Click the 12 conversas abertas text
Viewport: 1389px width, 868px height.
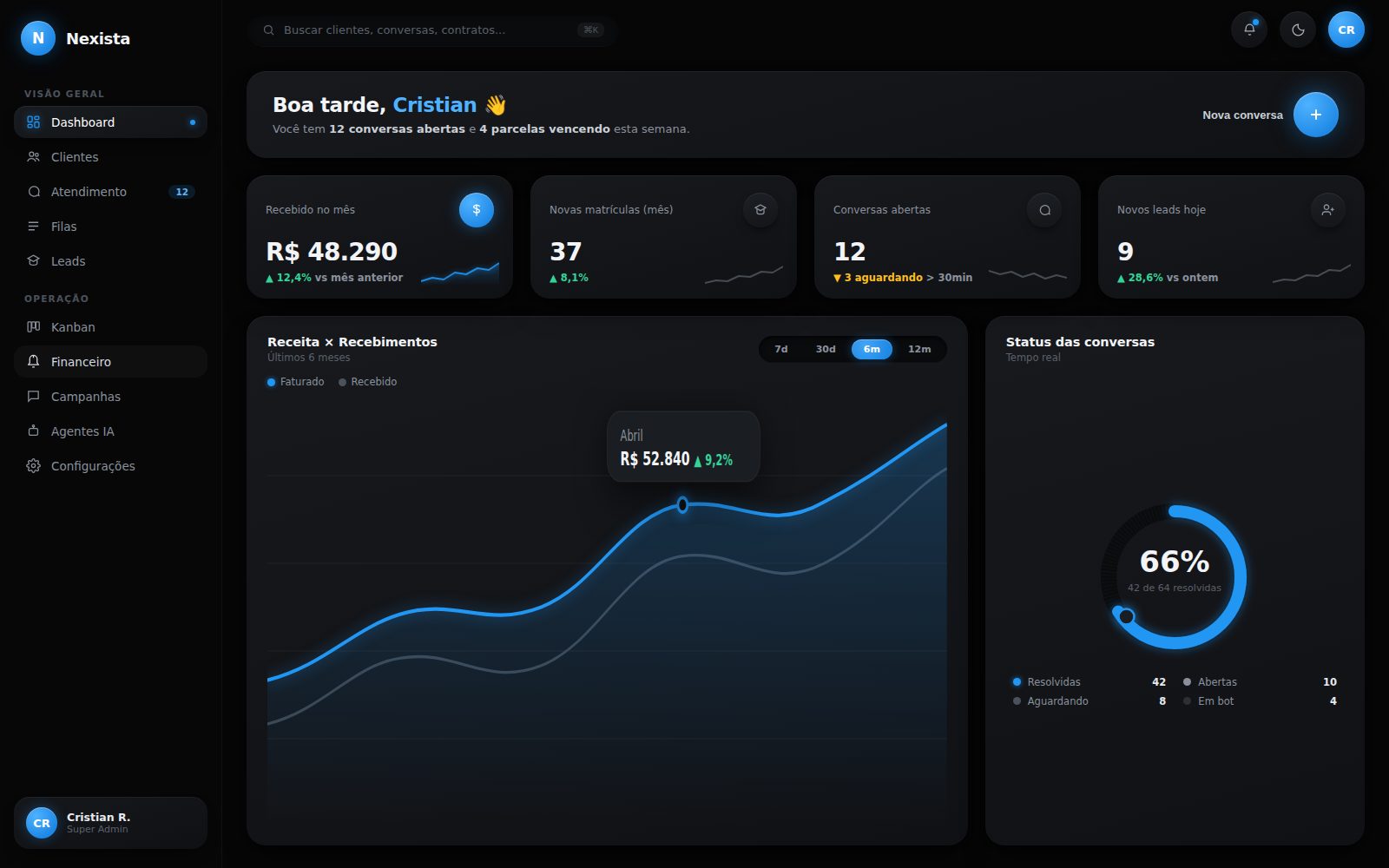point(397,129)
